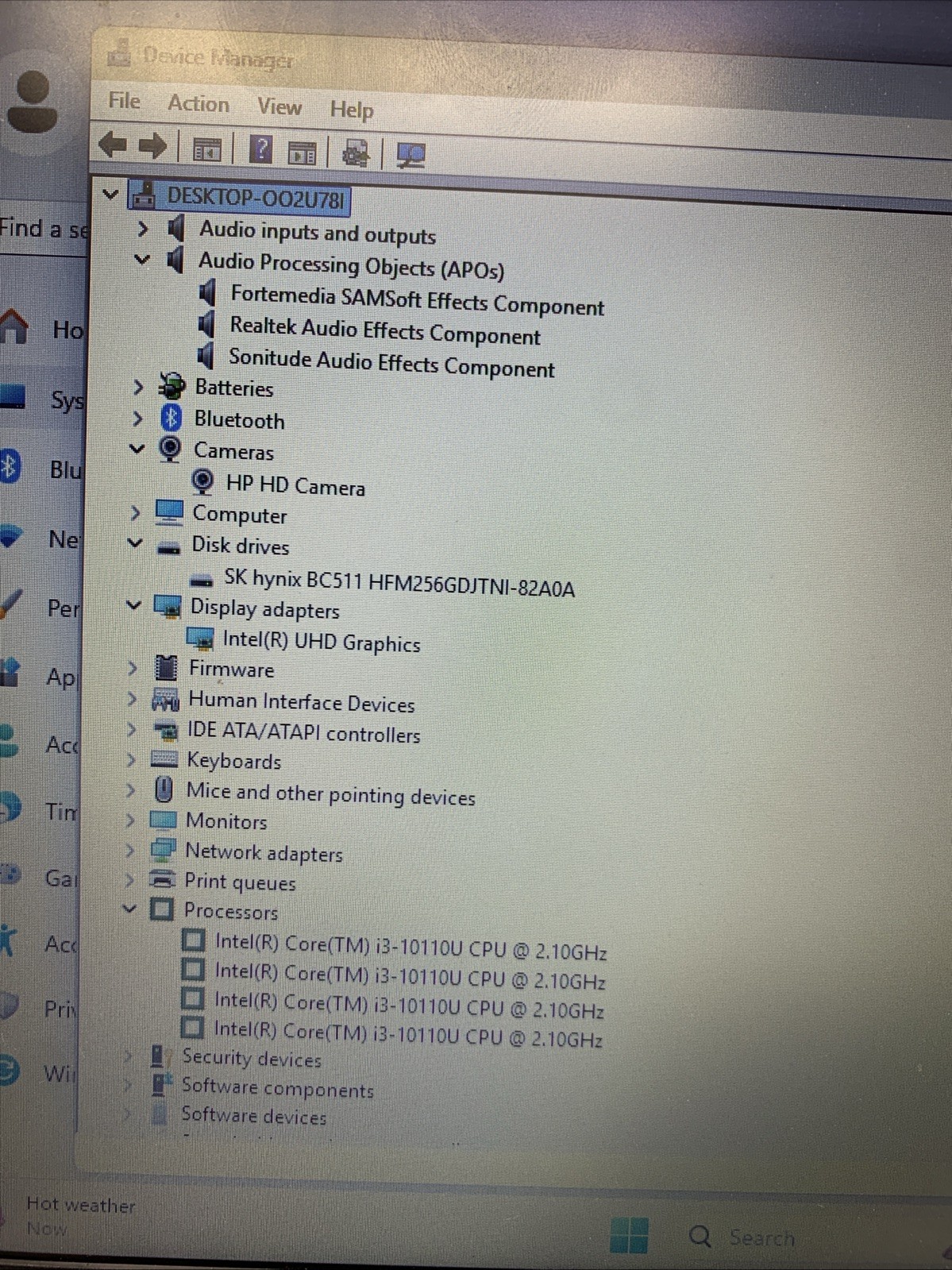Click the Properties pane toolbar icon
952x1270 pixels.
[303, 152]
